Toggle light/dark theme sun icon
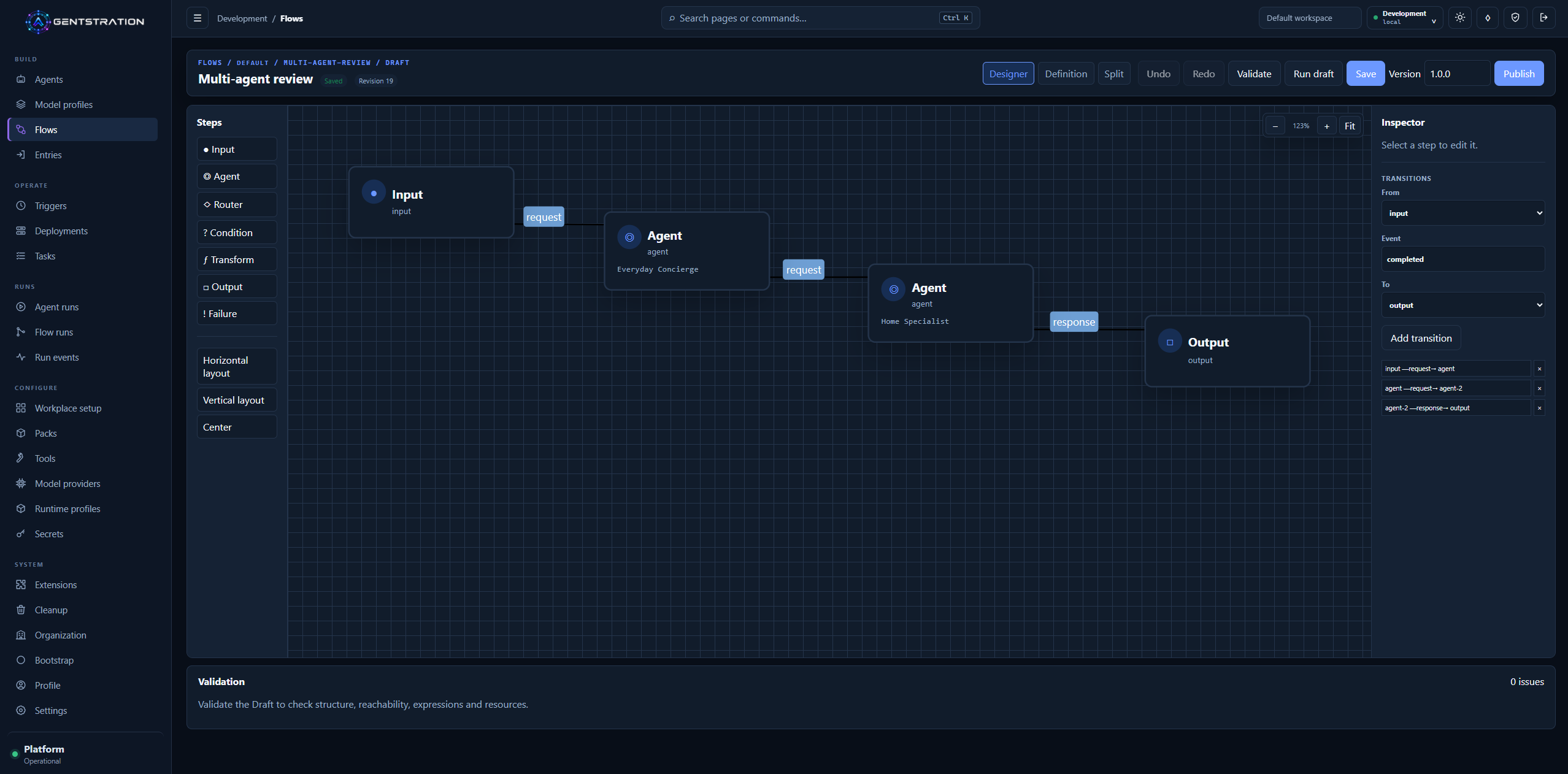1568x774 pixels. [x=1460, y=18]
